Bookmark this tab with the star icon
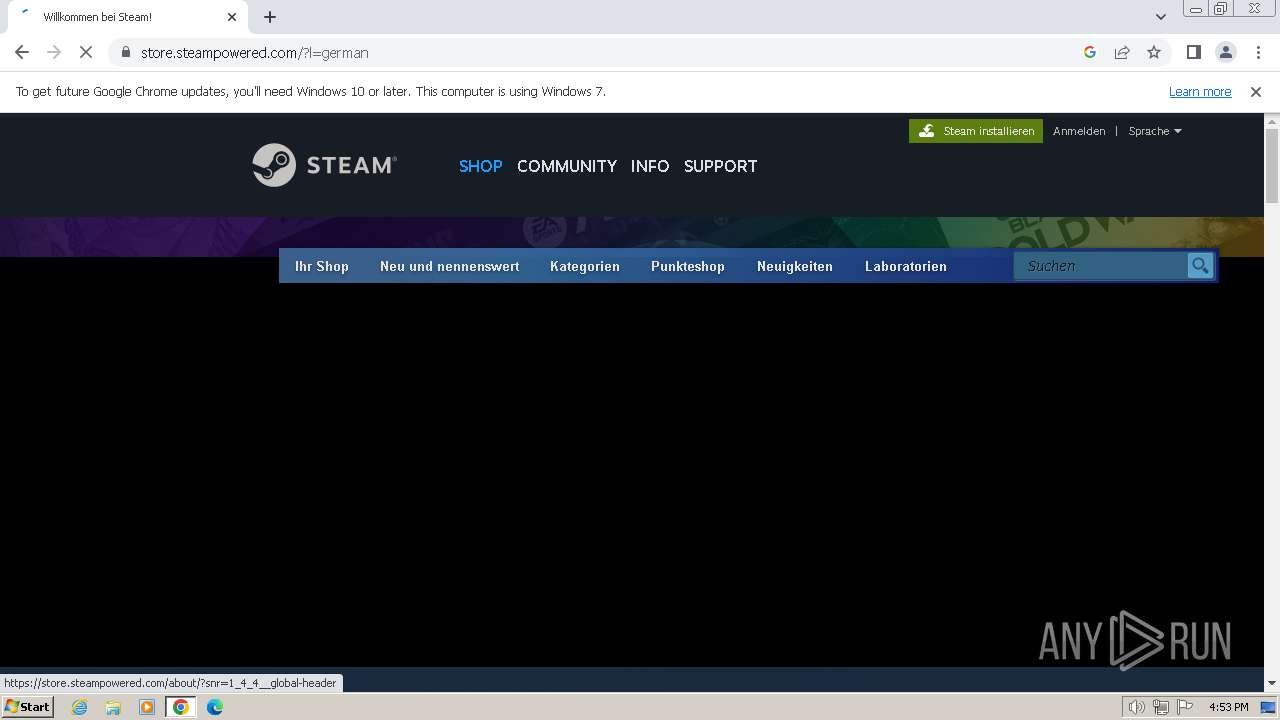 (x=1154, y=52)
